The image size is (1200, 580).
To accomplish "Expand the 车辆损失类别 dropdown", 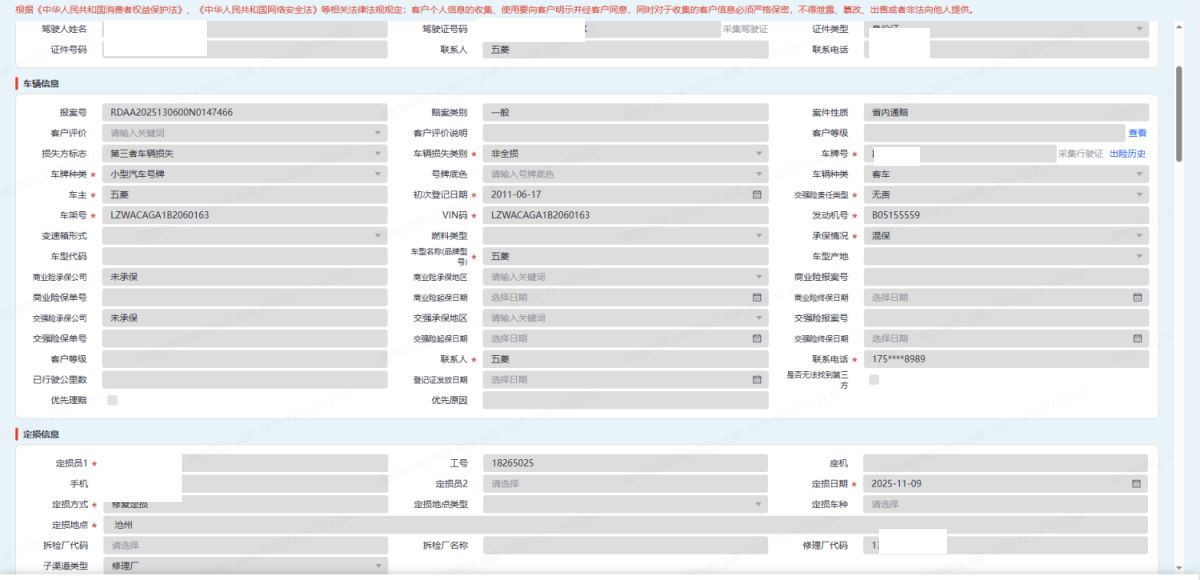I will point(757,153).
